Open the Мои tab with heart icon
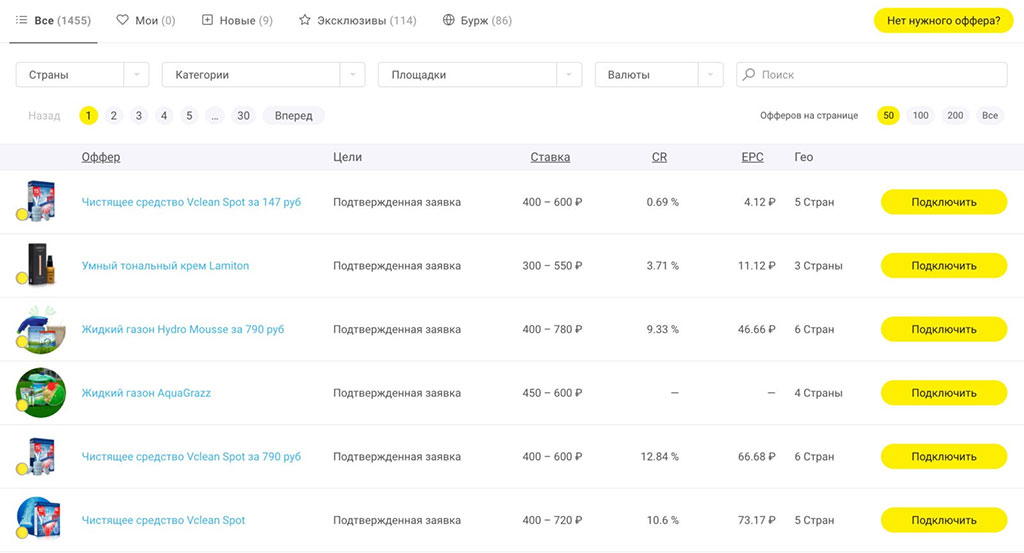Viewport: 1024px width, 553px height. pos(145,20)
